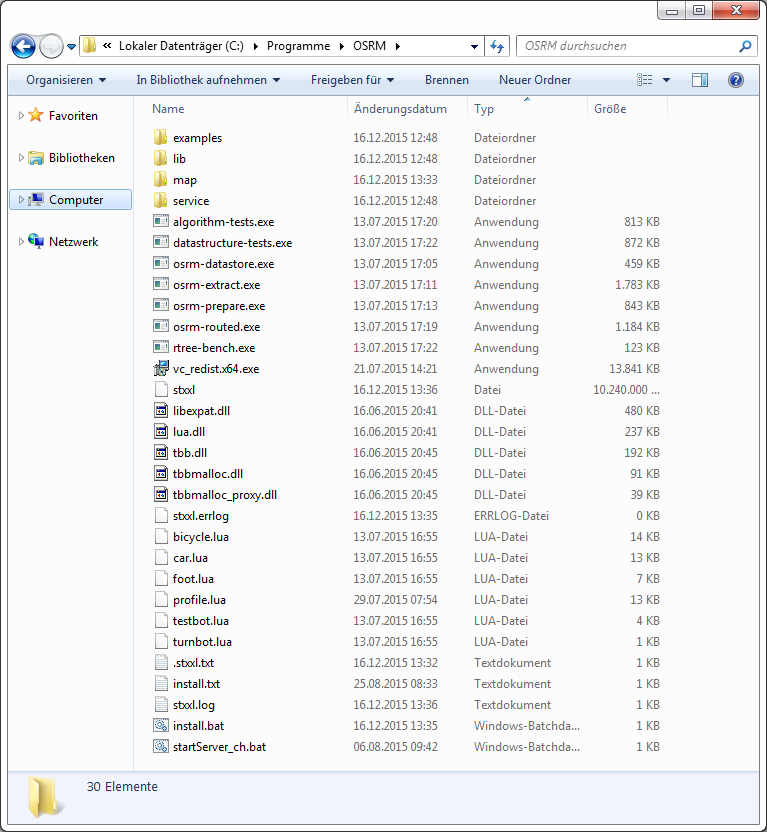Select the lib folder icon
The width and height of the screenshot is (767, 832).
coord(161,158)
